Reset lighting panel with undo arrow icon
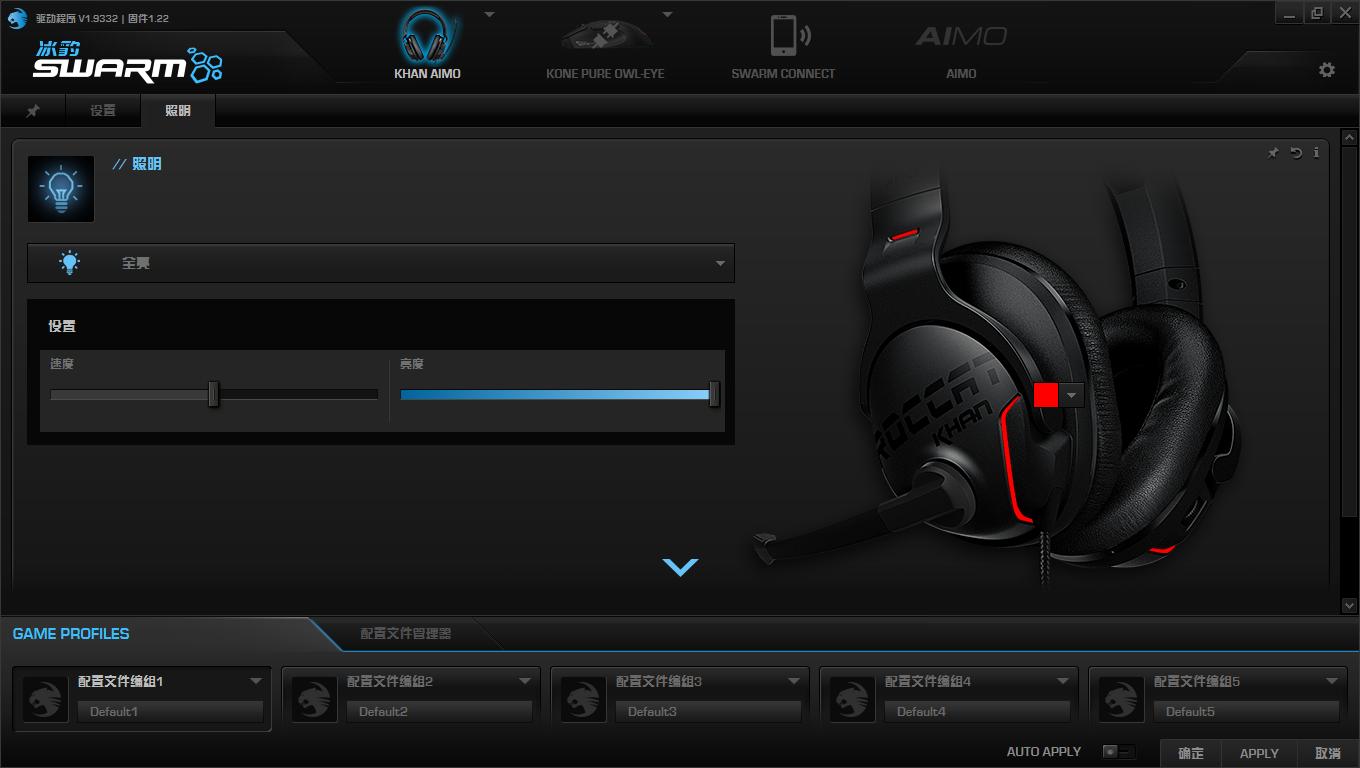Viewport: 1360px width, 768px height. click(1296, 153)
